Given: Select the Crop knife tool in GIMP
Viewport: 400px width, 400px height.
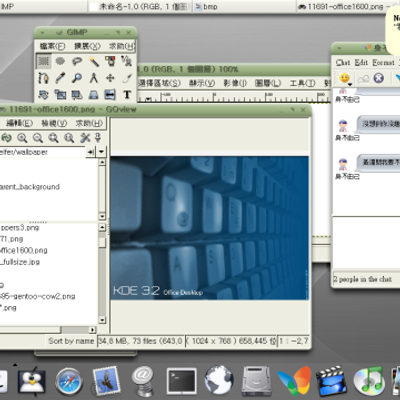Looking at the screenshot, I should click(127, 78).
